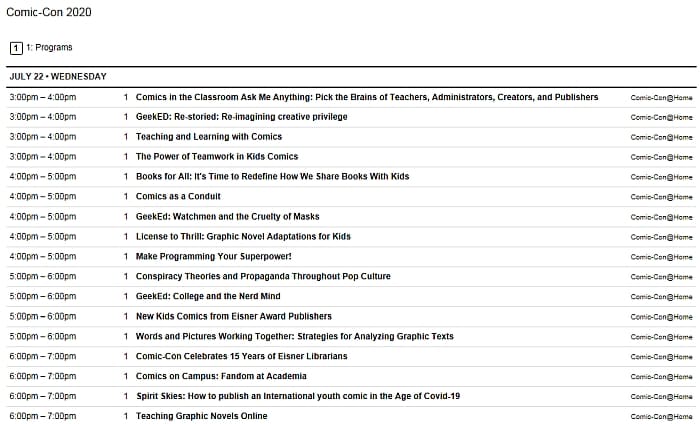Open Conspiracy Theories and Propaganda panel

point(263,276)
